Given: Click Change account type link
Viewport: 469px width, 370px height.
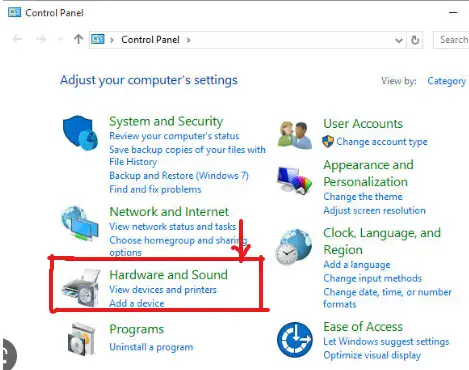Looking at the screenshot, I should (382, 142).
